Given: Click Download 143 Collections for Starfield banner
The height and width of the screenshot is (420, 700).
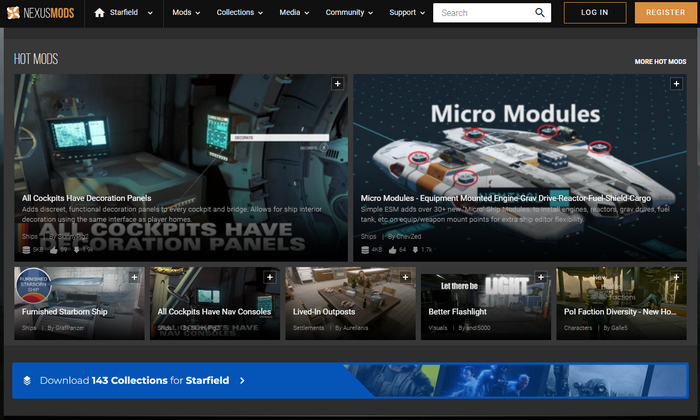Looking at the screenshot, I should click(x=140, y=381).
